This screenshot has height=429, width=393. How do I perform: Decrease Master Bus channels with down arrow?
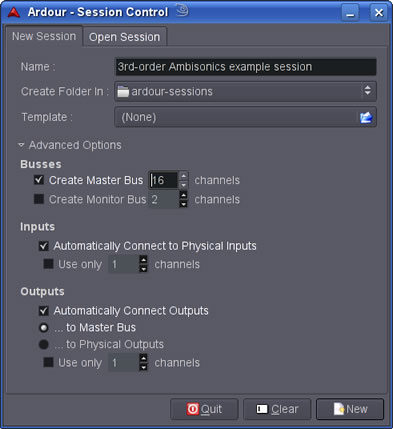coord(183,184)
